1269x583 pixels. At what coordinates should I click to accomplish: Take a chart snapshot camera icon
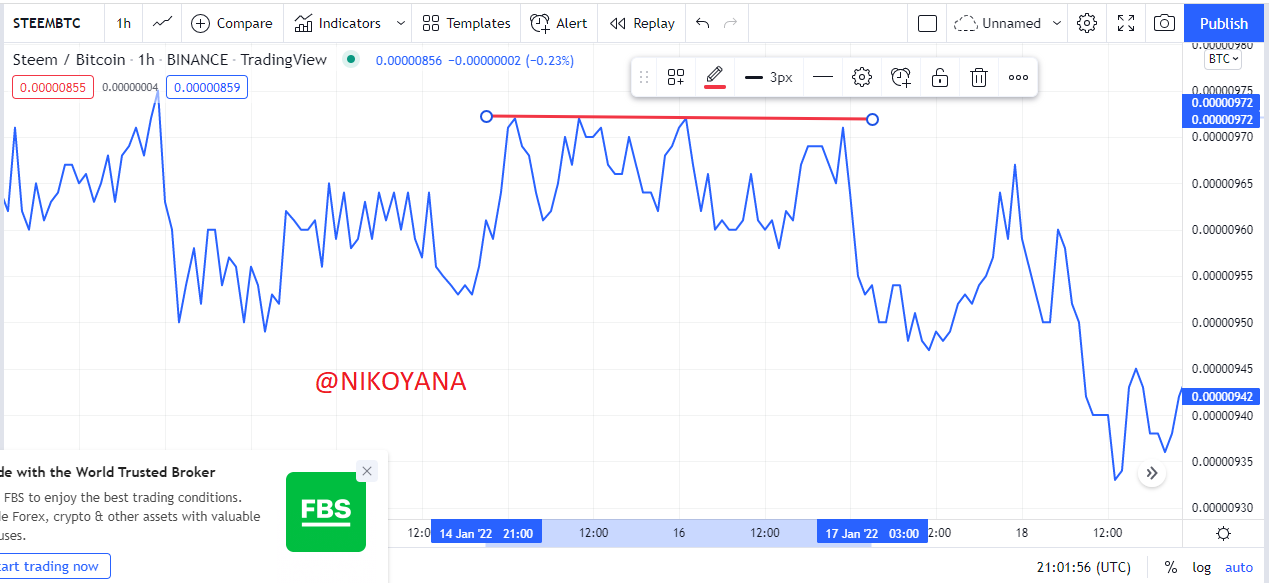point(1163,23)
